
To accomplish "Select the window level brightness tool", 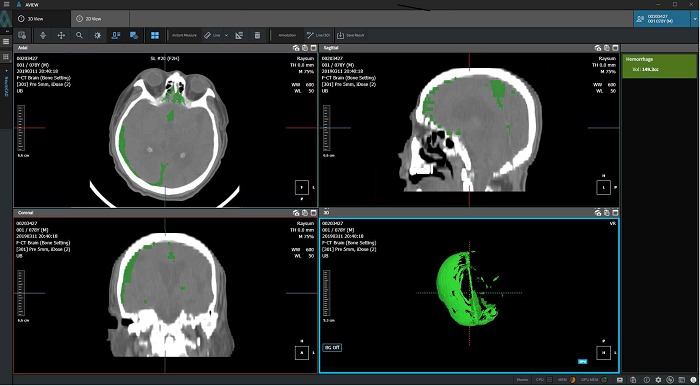I will (97, 35).
